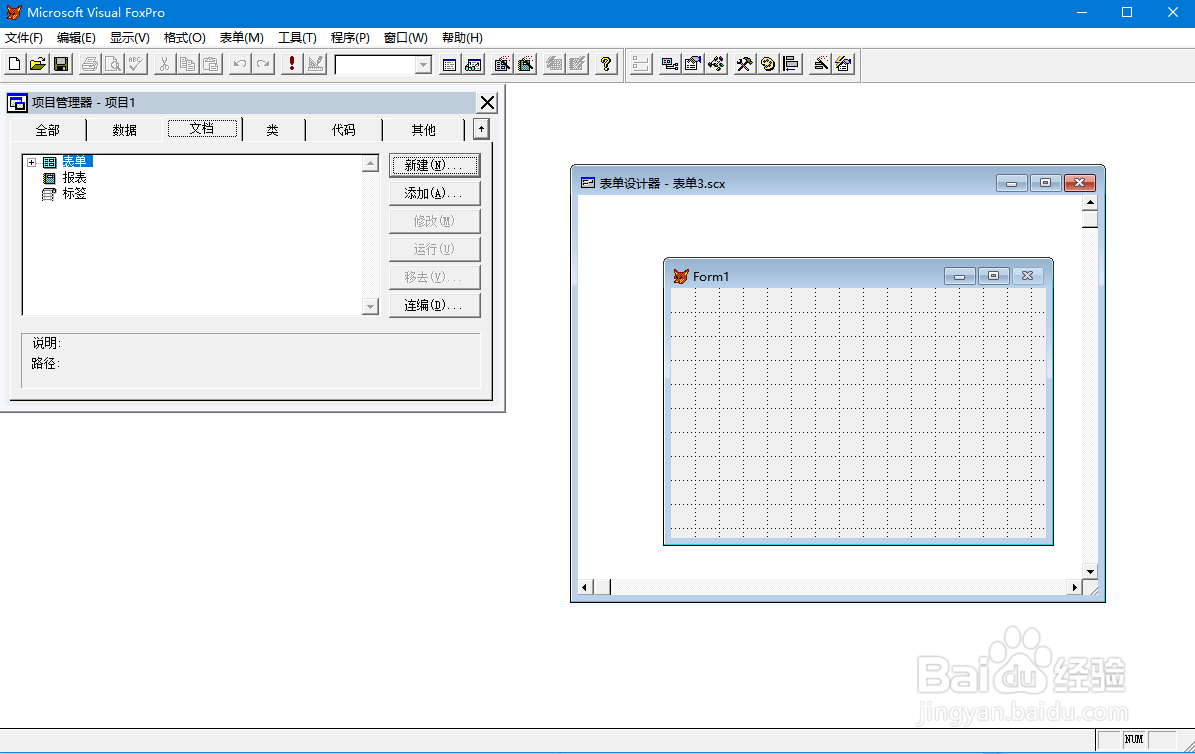Click the 添加(A)... button
This screenshot has width=1195, height=754.
click(x=434, y=194)
